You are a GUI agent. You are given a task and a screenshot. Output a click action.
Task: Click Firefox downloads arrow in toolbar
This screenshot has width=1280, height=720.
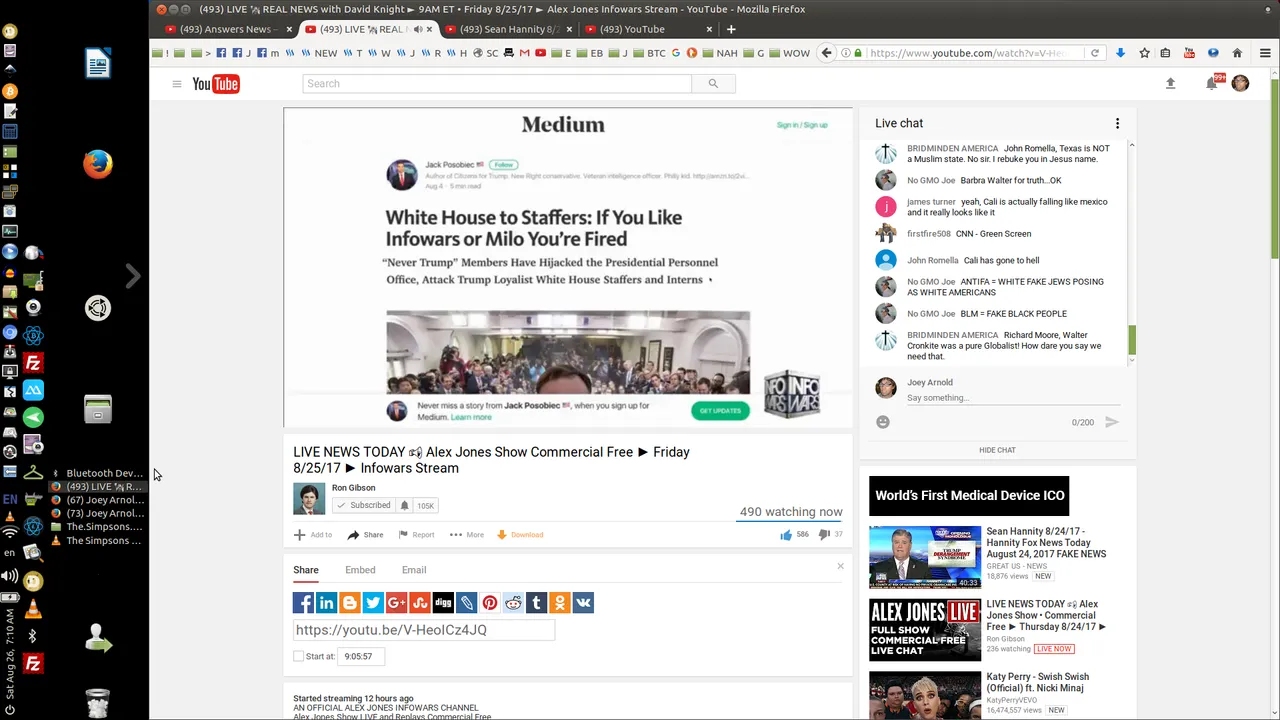(1120, 53)
